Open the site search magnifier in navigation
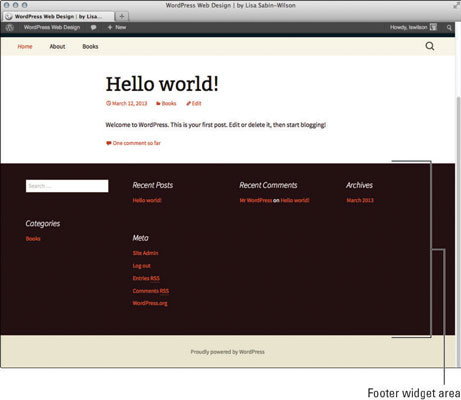This screenshot has width=461, height=400. click(430, 46)
